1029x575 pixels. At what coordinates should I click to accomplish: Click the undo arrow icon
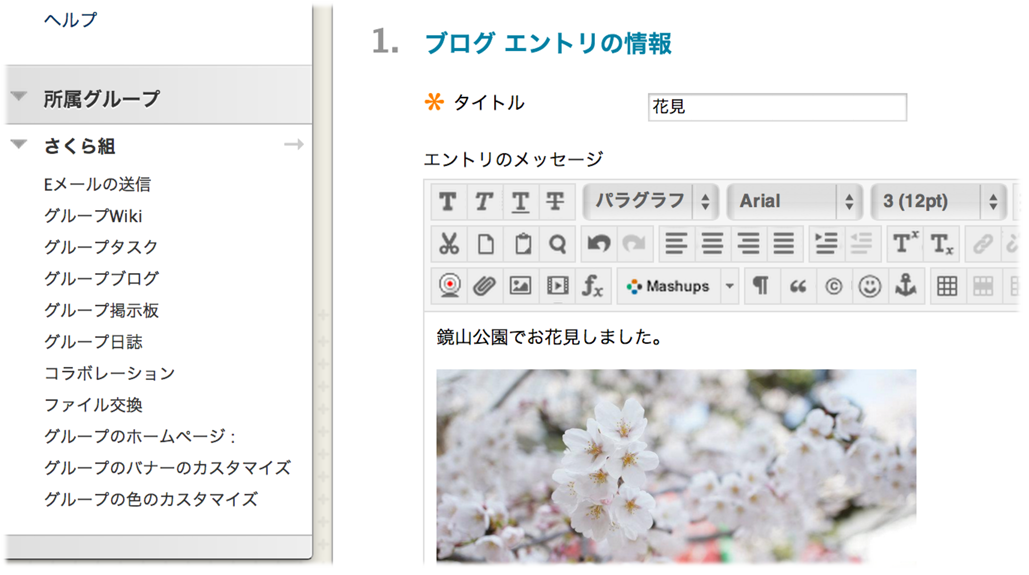coord(598,244)
